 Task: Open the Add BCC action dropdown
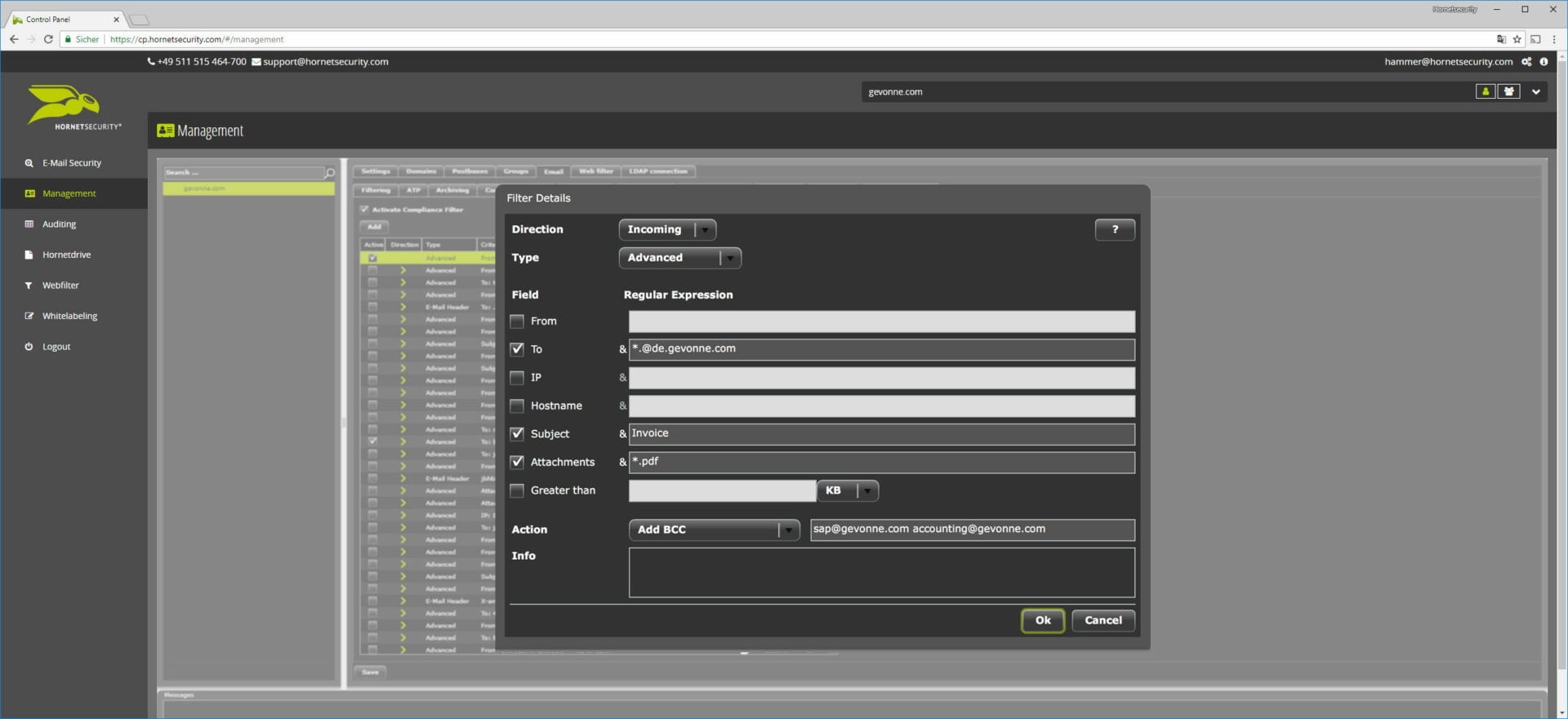(x=714, y=530)
